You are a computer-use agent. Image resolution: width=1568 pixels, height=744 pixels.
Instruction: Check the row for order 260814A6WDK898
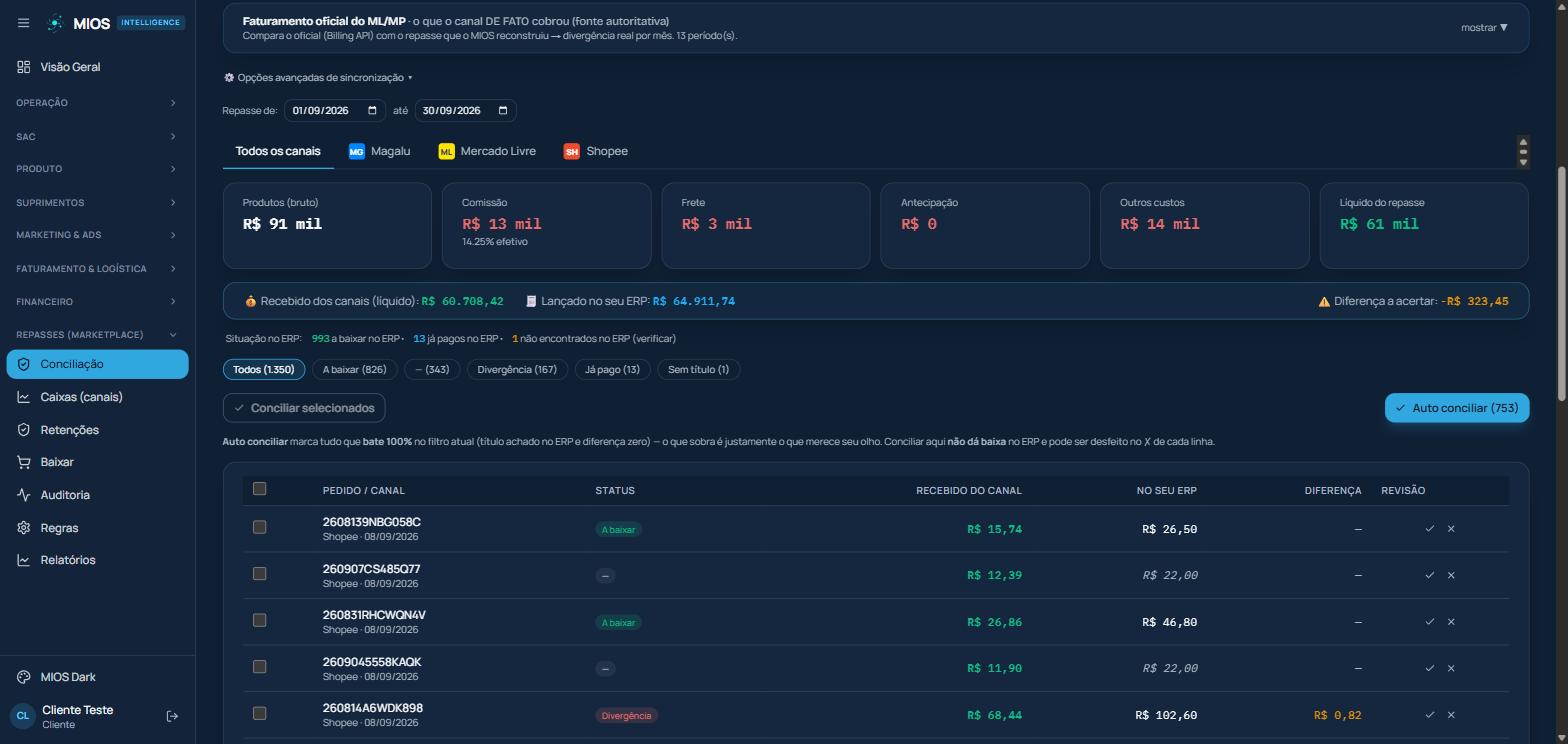coord(260,713)
